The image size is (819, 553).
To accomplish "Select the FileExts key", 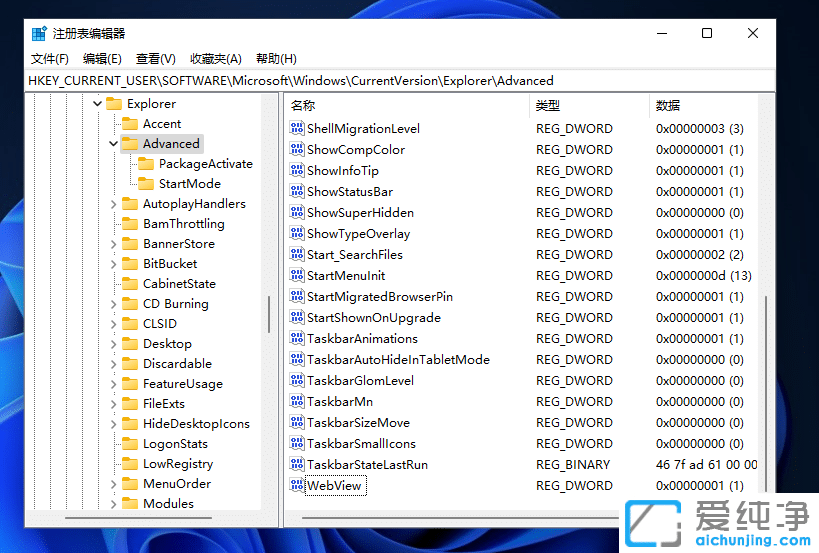I will (163, 404).
